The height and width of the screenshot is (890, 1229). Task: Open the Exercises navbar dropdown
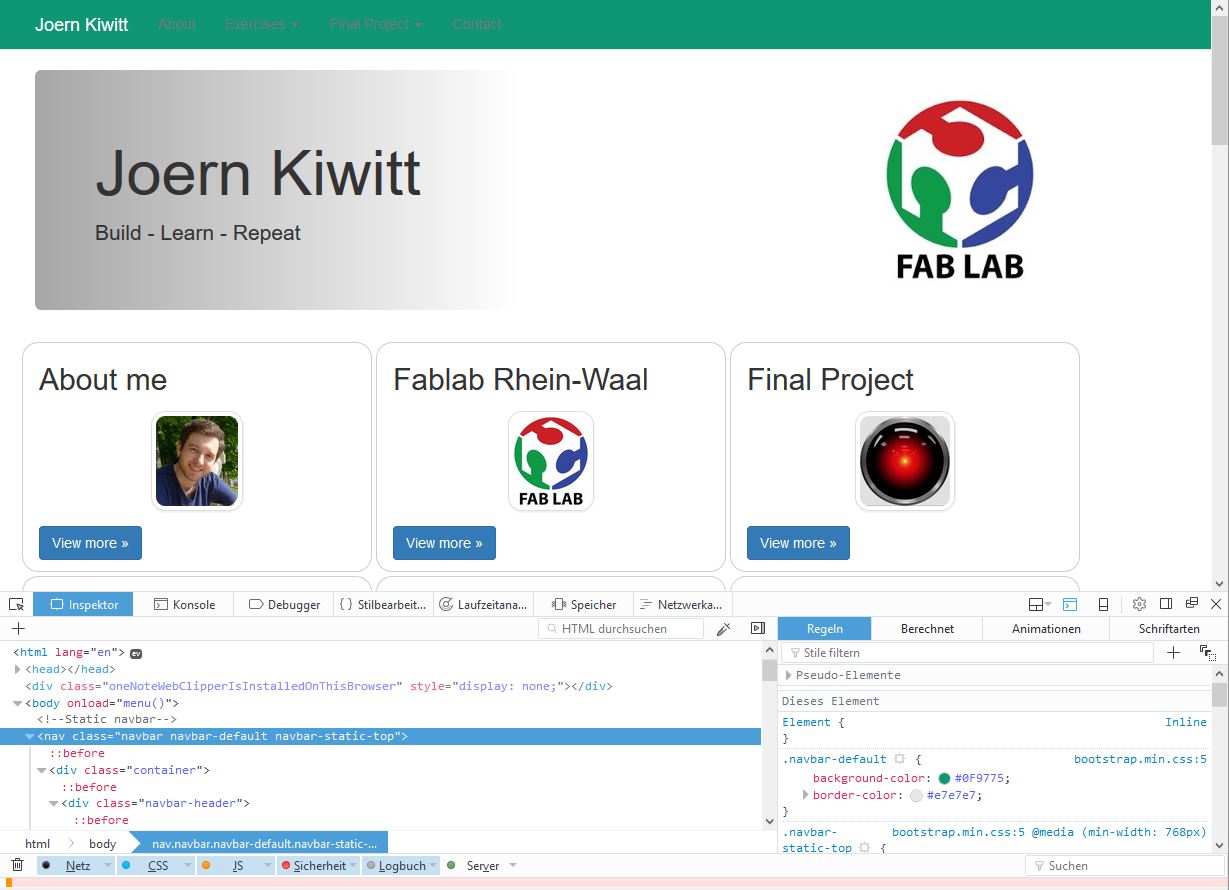[x=262, y=24]
